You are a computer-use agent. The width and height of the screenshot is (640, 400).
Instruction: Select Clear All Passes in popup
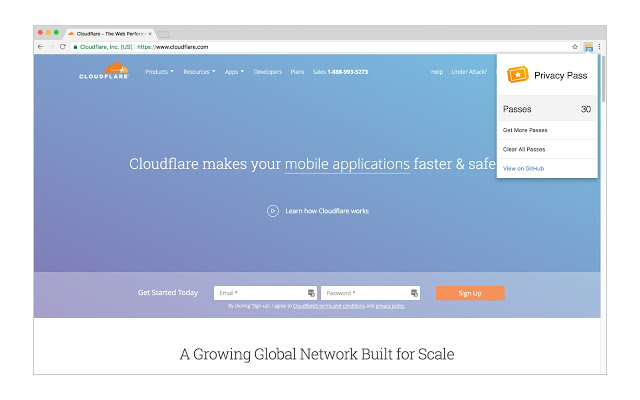524,149
